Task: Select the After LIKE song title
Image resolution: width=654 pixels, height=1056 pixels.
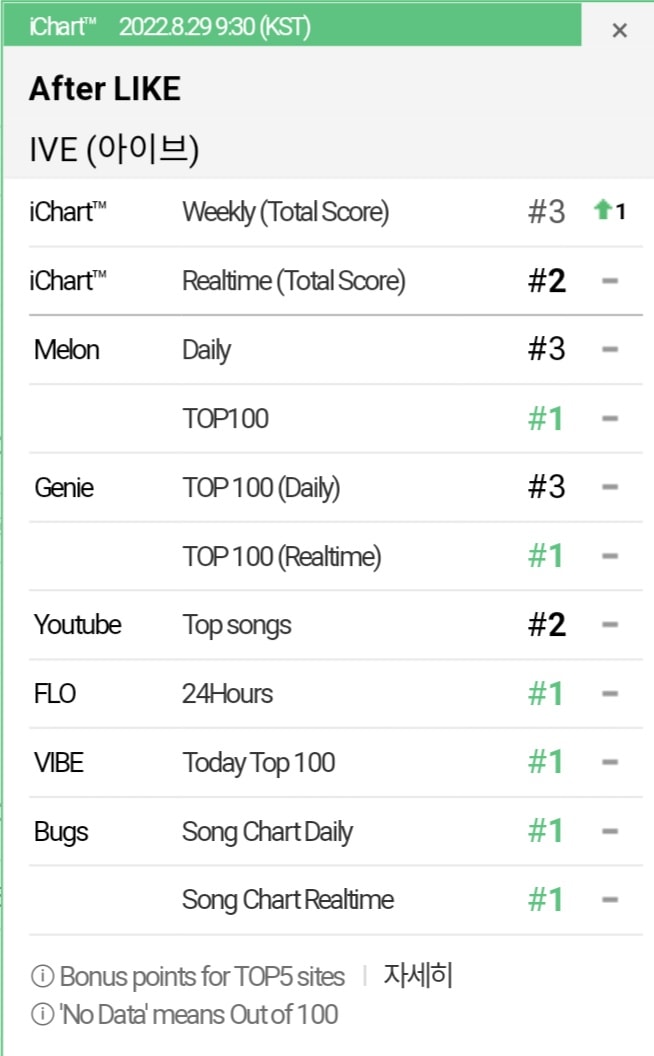Action: coord(105,89)
